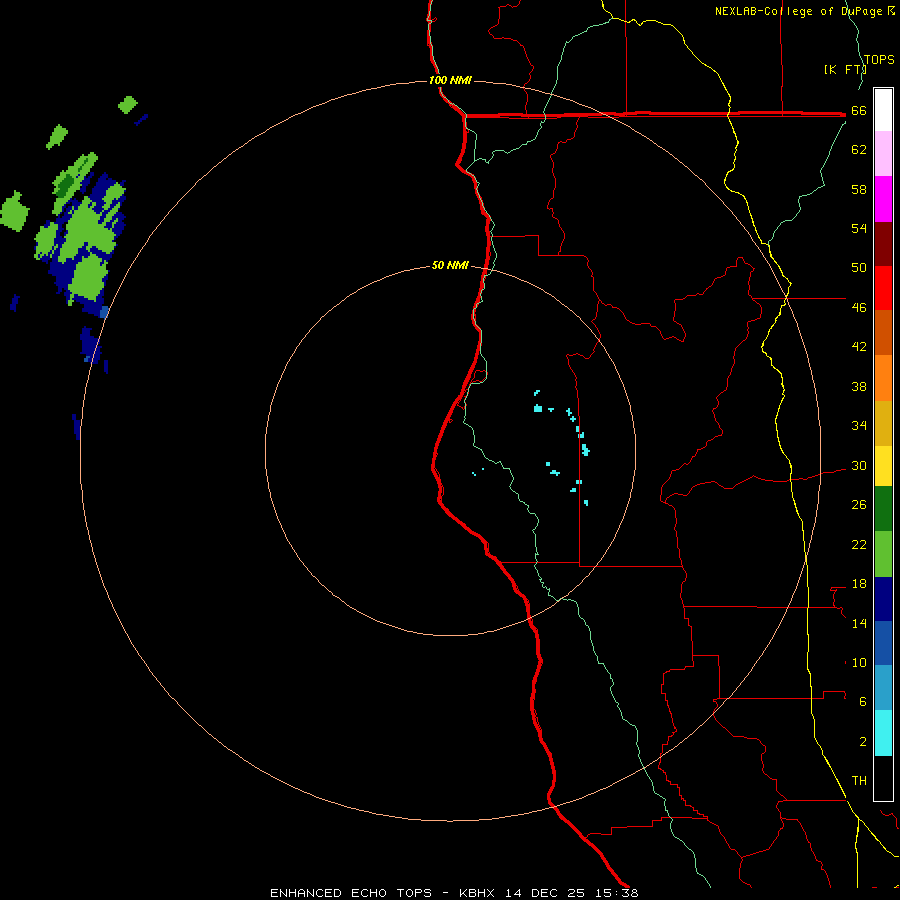This screenshot has height=900, width=900.
Task: Click the legend value 26
Action: [859, 505]
